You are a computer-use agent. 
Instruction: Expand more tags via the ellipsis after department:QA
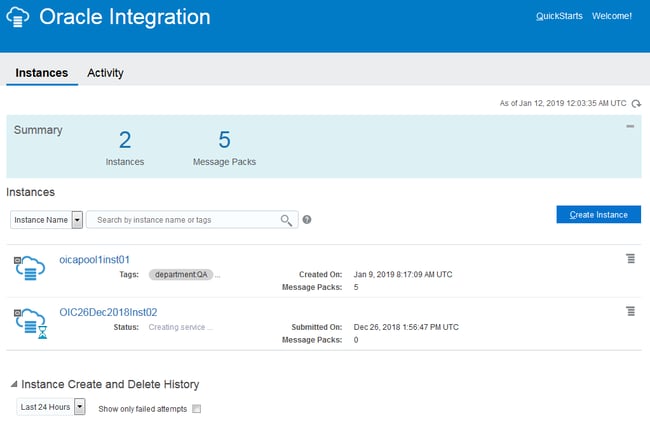[x=218, y=275]
